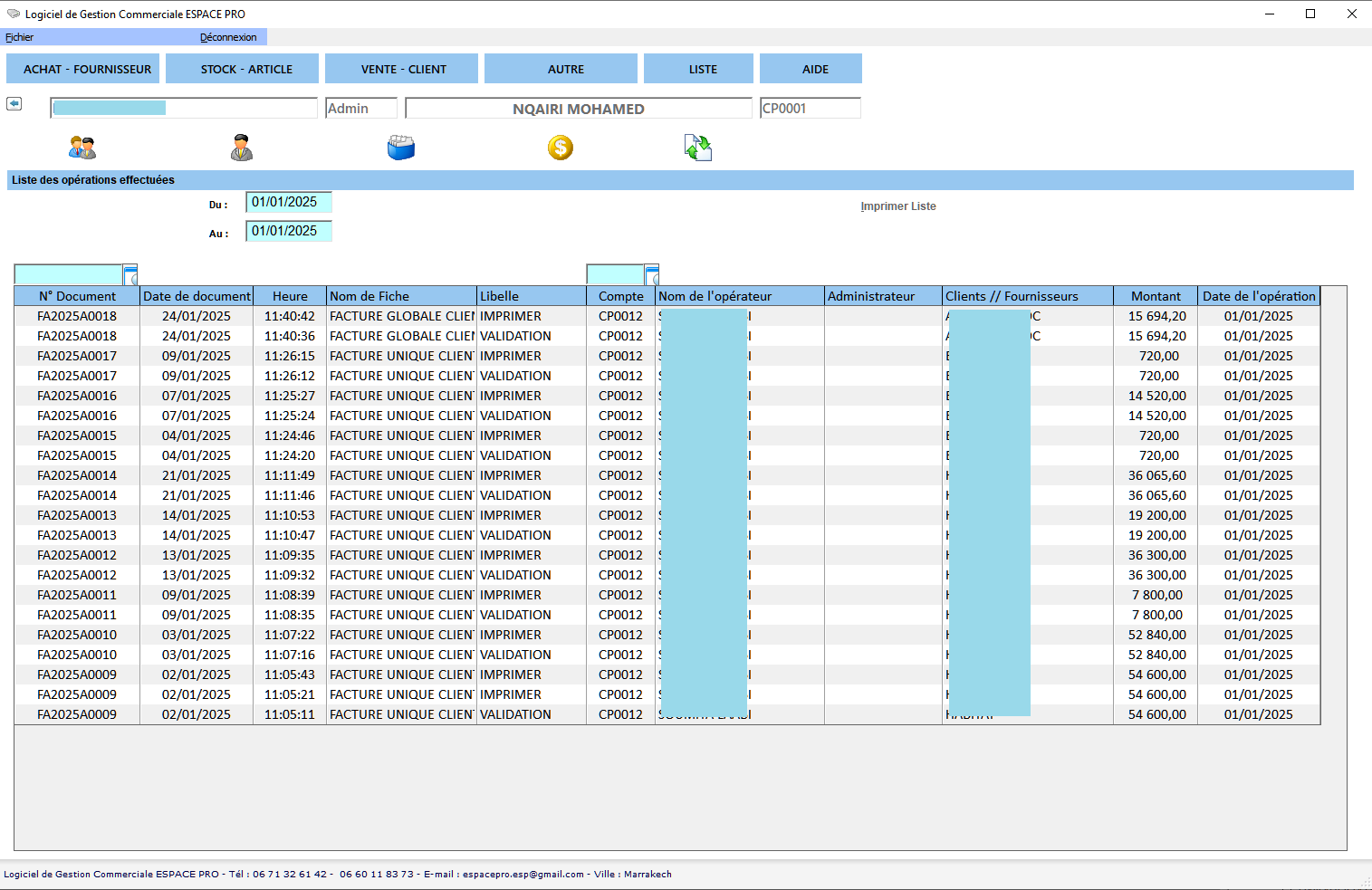The height and width of the screenshot is (890, 1372).
Task: Select the 11:07:22 time cell
Action: pyautogui.click(x=290, y=635)
